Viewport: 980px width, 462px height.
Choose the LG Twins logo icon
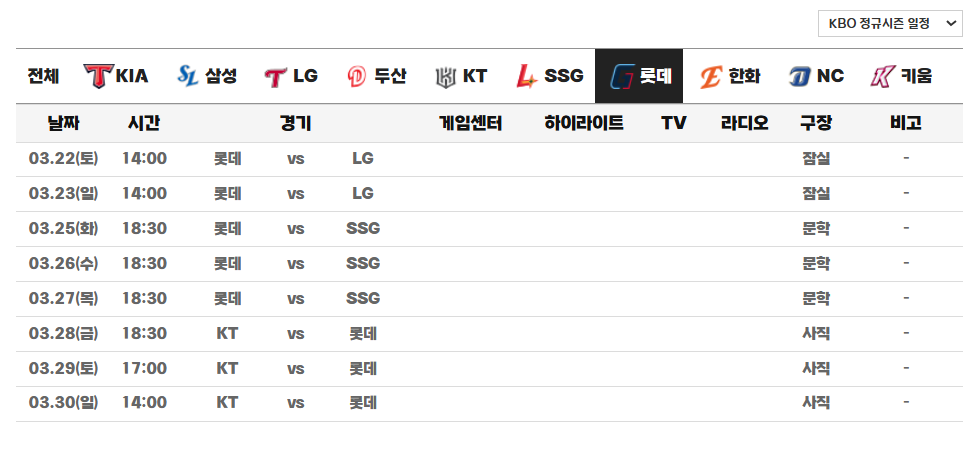(x=276, y=77)
